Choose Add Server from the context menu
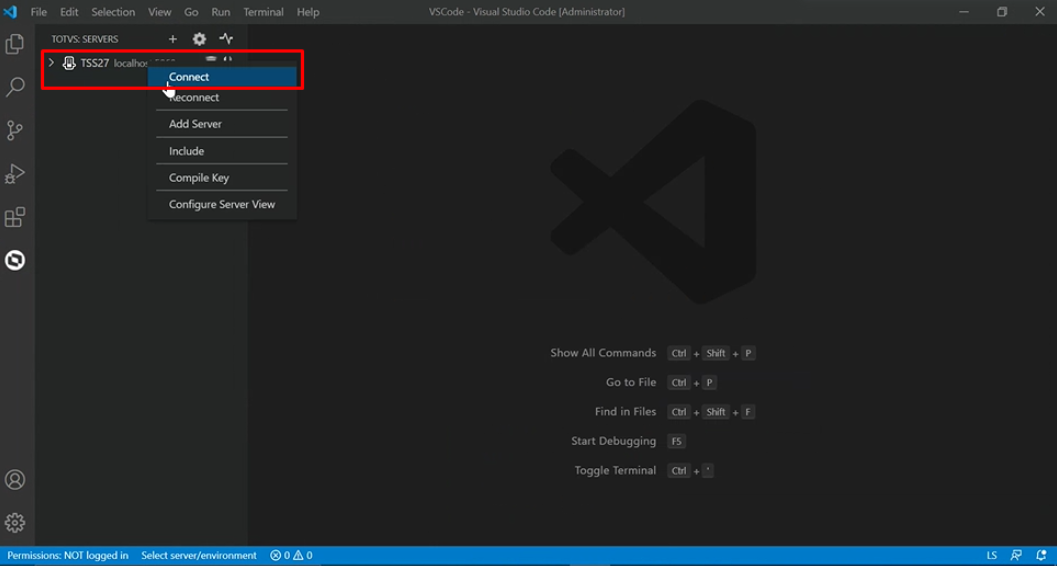The width and height of the screenshot is (1057, 566). [222, 124]
